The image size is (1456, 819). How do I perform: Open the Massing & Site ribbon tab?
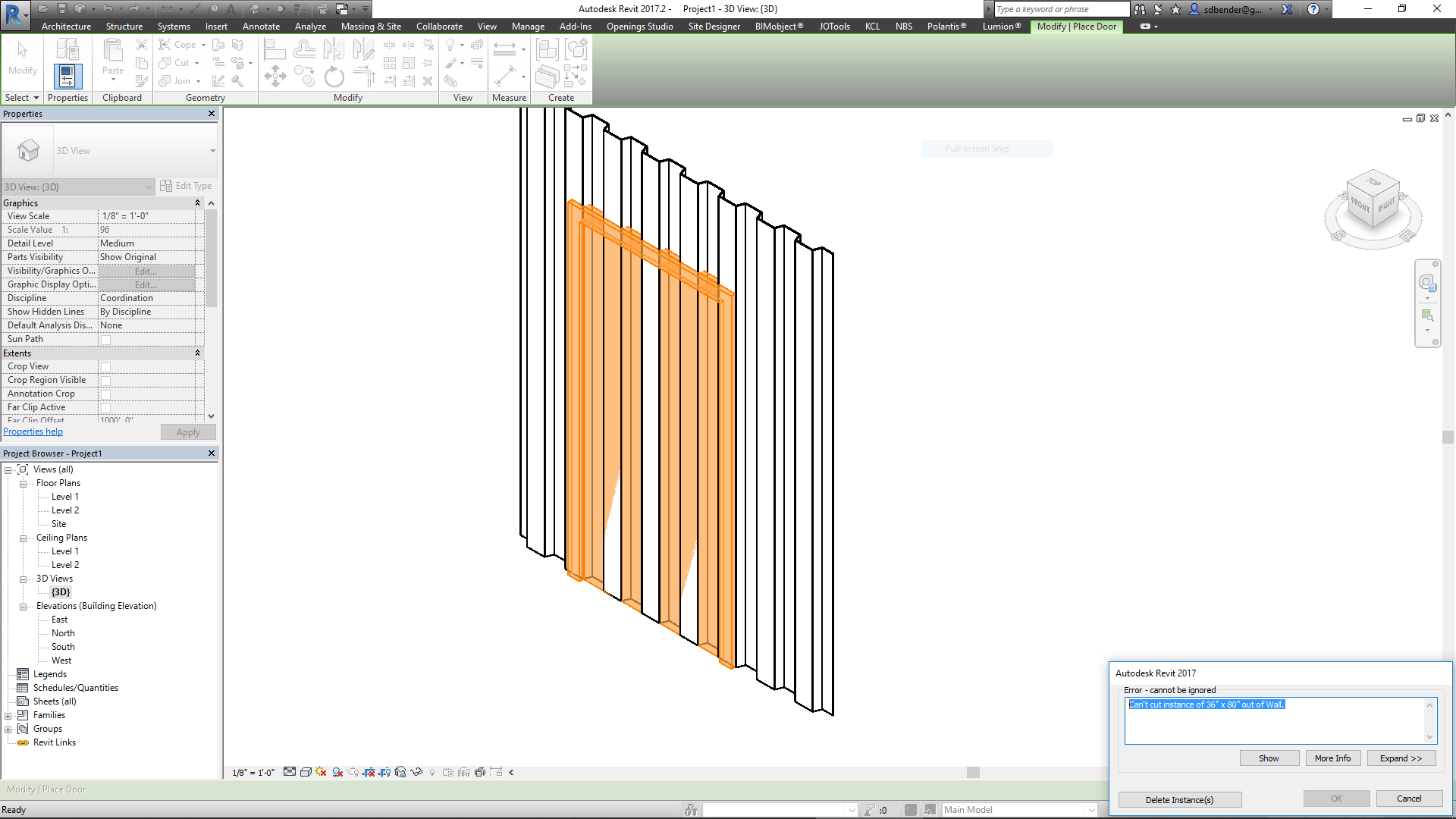click(371, 27)
